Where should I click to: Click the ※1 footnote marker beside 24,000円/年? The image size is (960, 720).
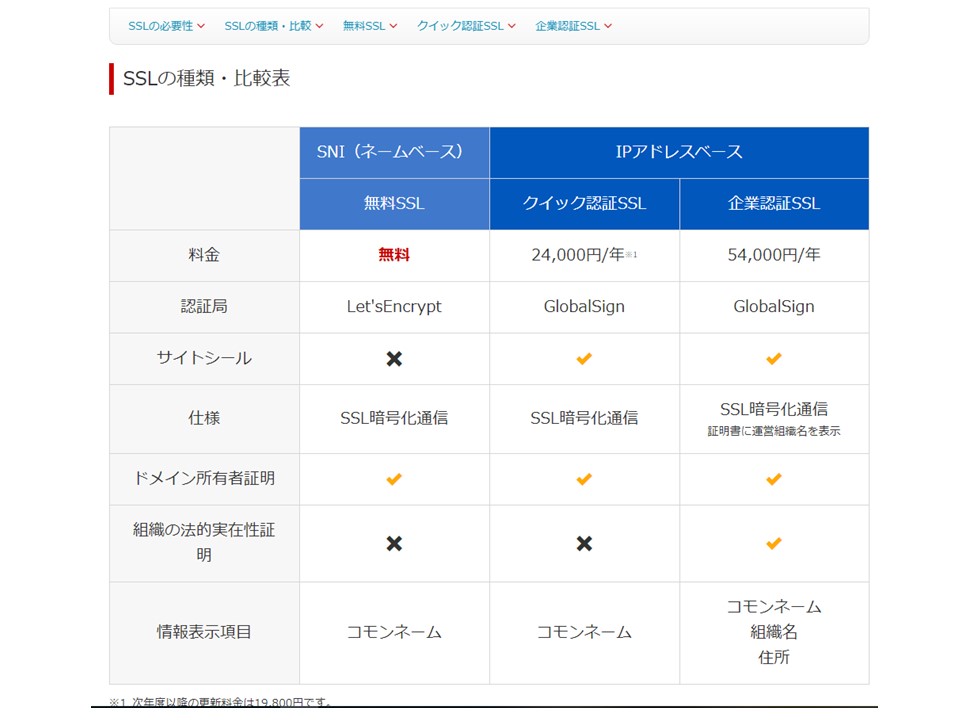click(x=631, y=255)
